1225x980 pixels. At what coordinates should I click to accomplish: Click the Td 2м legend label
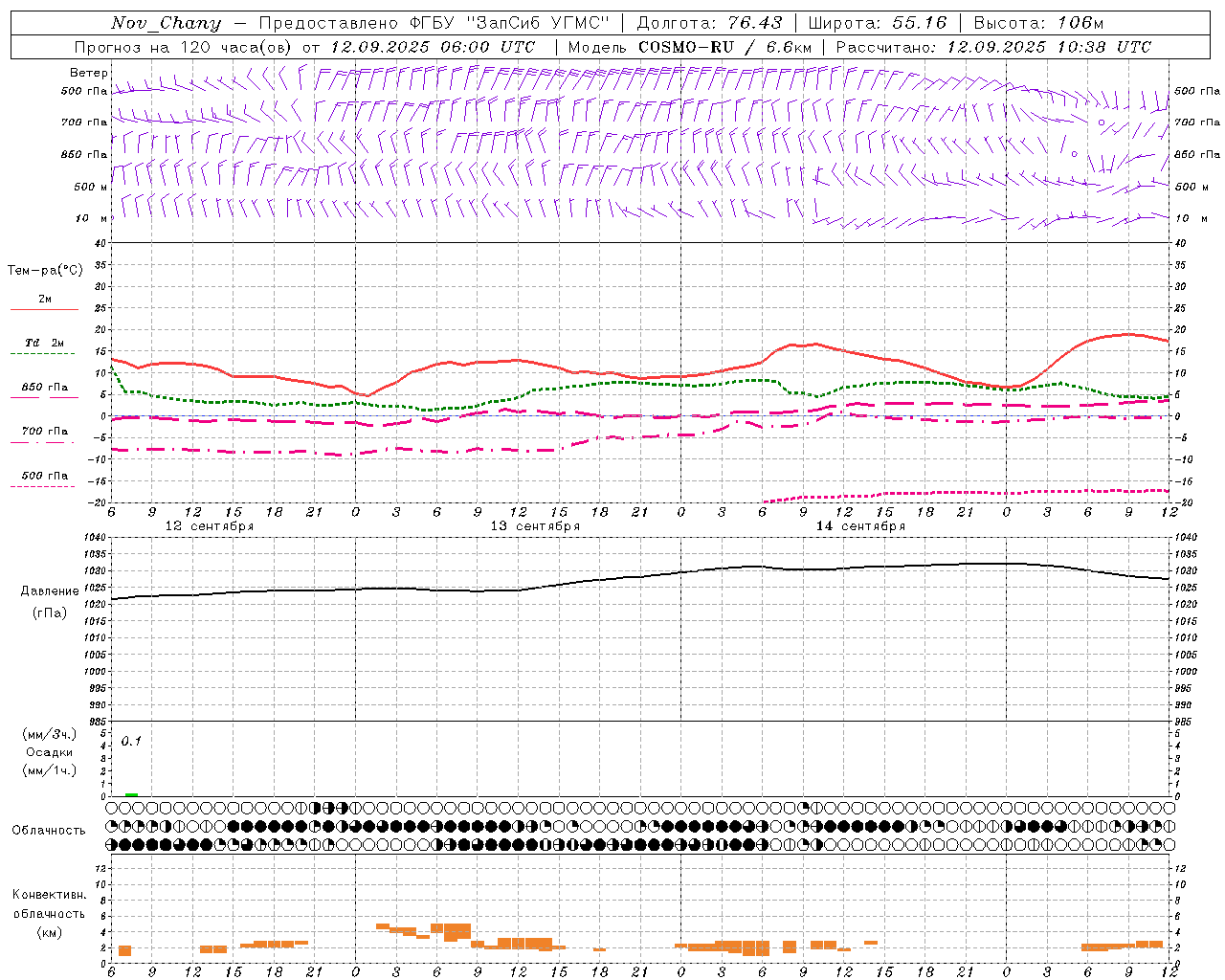pos(45,343)
